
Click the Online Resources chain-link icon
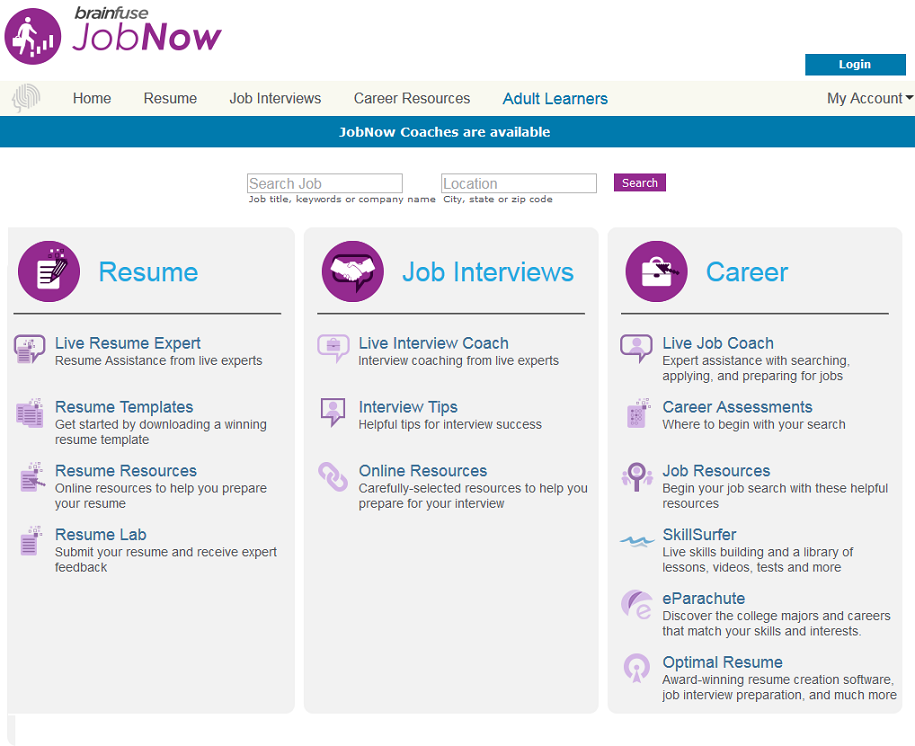[x=333, y=476]
